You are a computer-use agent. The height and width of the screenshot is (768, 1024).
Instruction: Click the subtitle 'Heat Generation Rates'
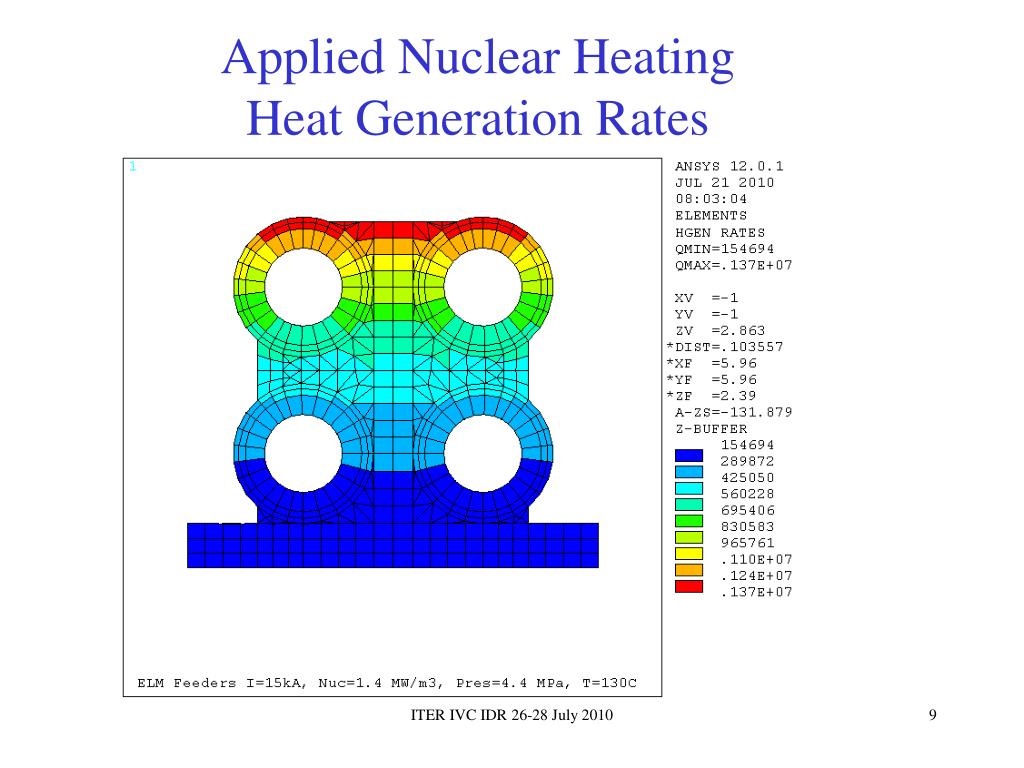coord(477,118)
